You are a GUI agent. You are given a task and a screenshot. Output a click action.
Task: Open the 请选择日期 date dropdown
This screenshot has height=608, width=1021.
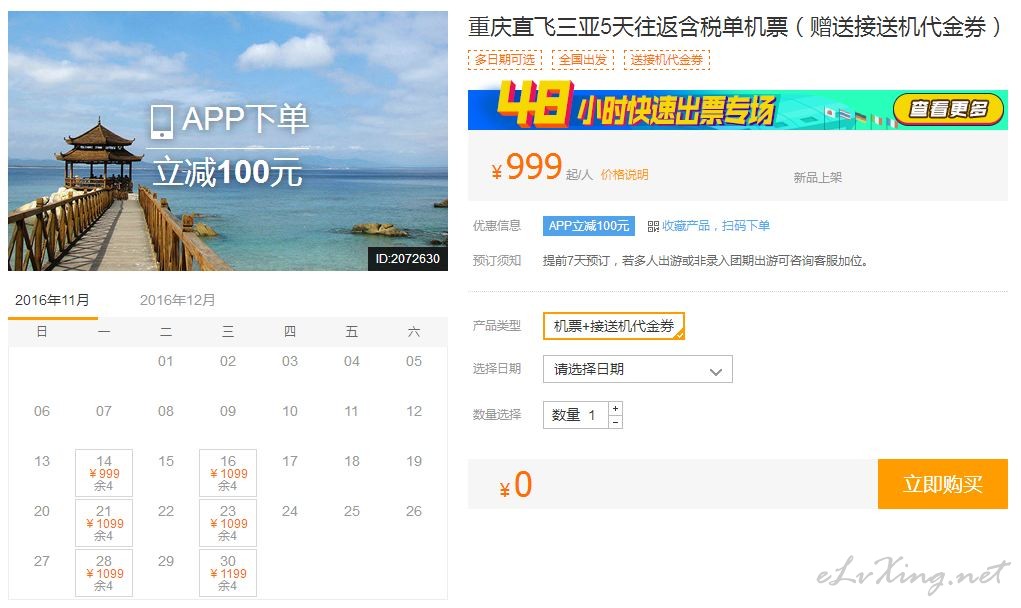[x=637, y=369]
